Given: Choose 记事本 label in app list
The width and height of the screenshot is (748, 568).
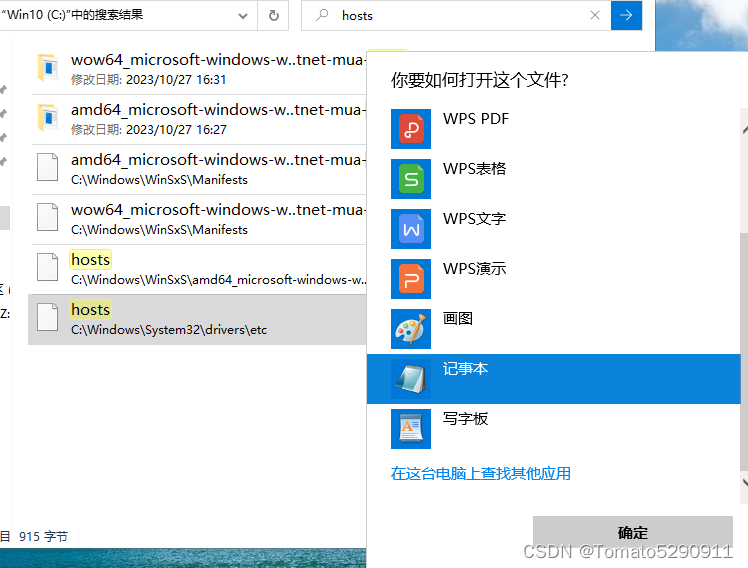Looking at the screenshot, I should [x=465, y=368].
